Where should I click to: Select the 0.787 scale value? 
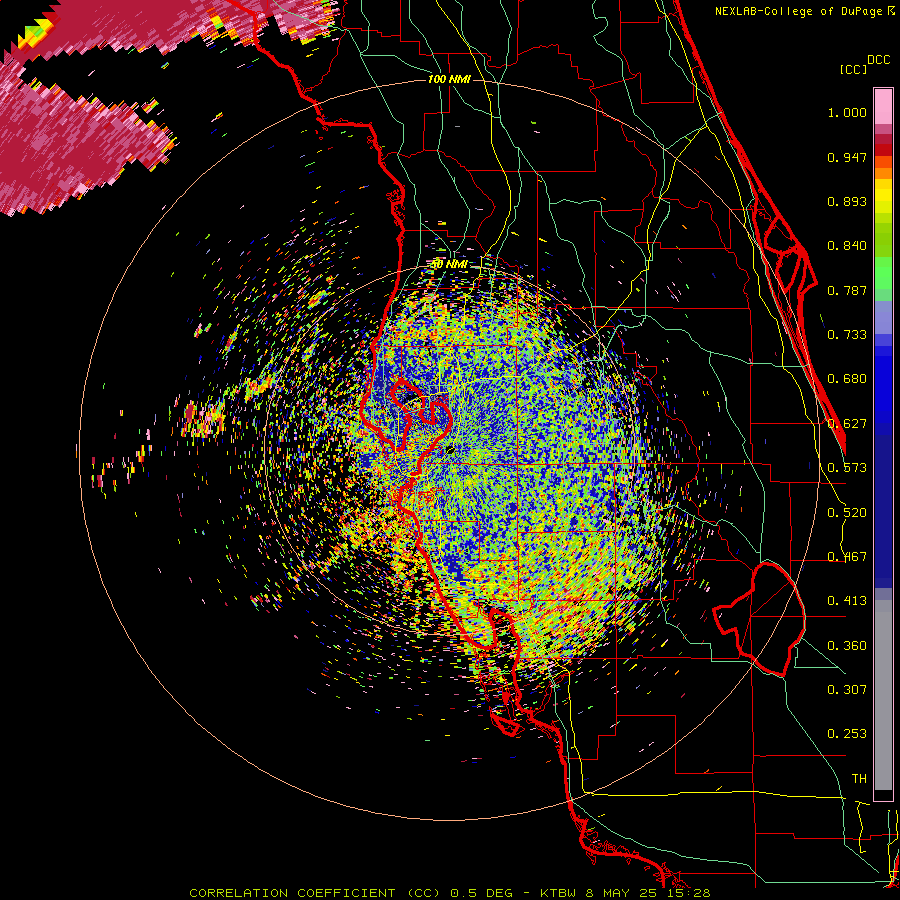[847, 290]
